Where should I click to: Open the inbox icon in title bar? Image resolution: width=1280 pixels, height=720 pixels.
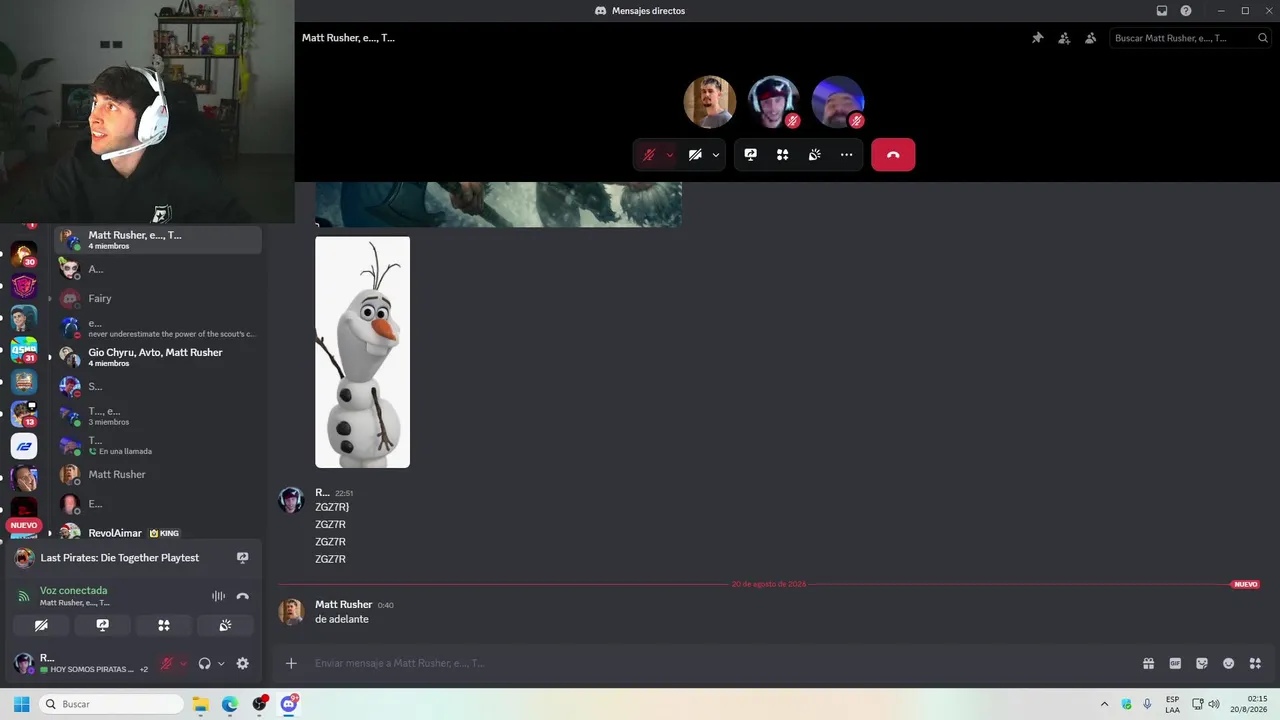coord(1161,11)
